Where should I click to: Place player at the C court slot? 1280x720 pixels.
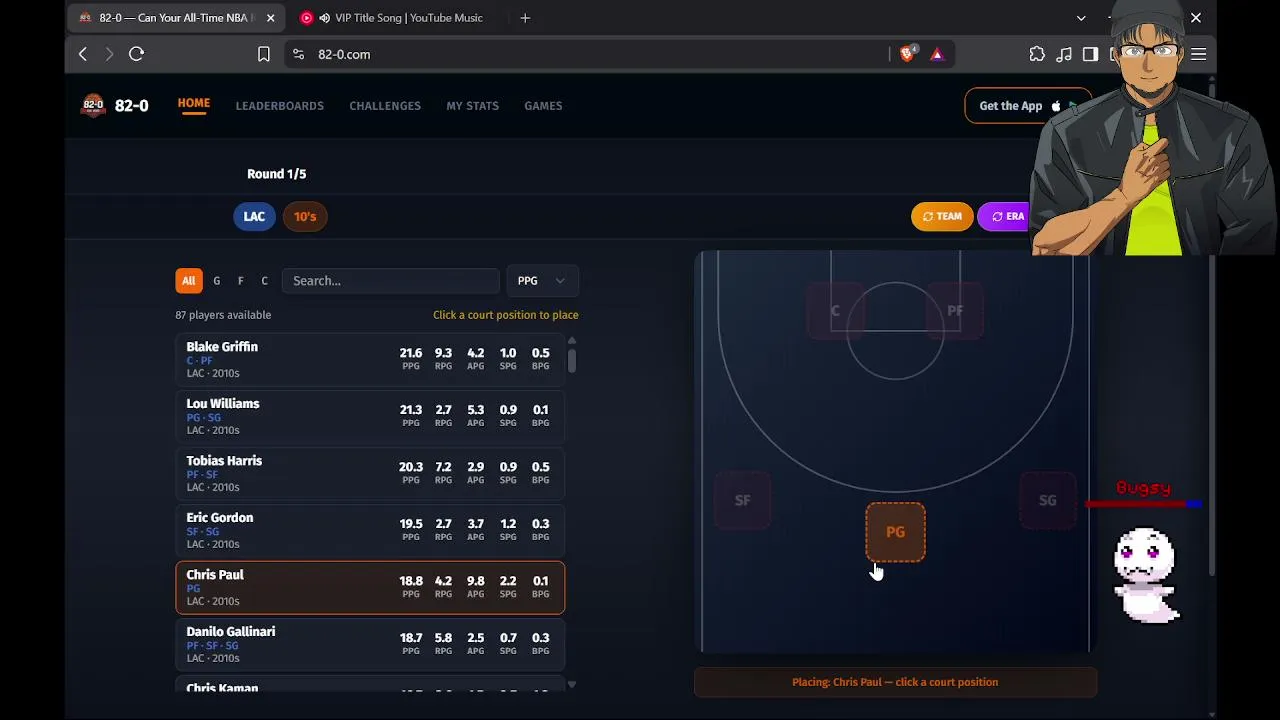pyautogui.click(x=835, y=311)
